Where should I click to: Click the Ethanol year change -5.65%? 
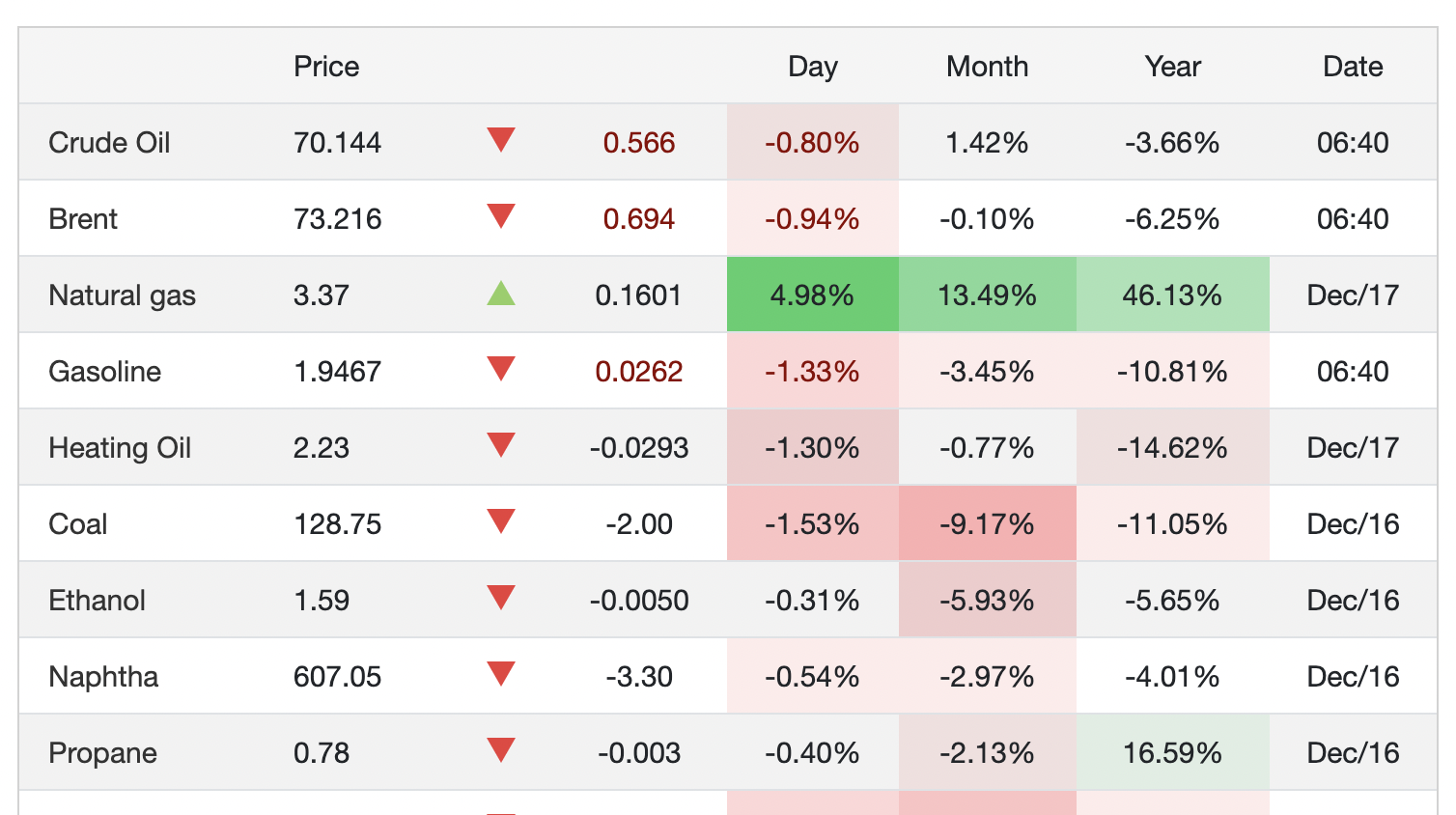[x=1172, y=601]
